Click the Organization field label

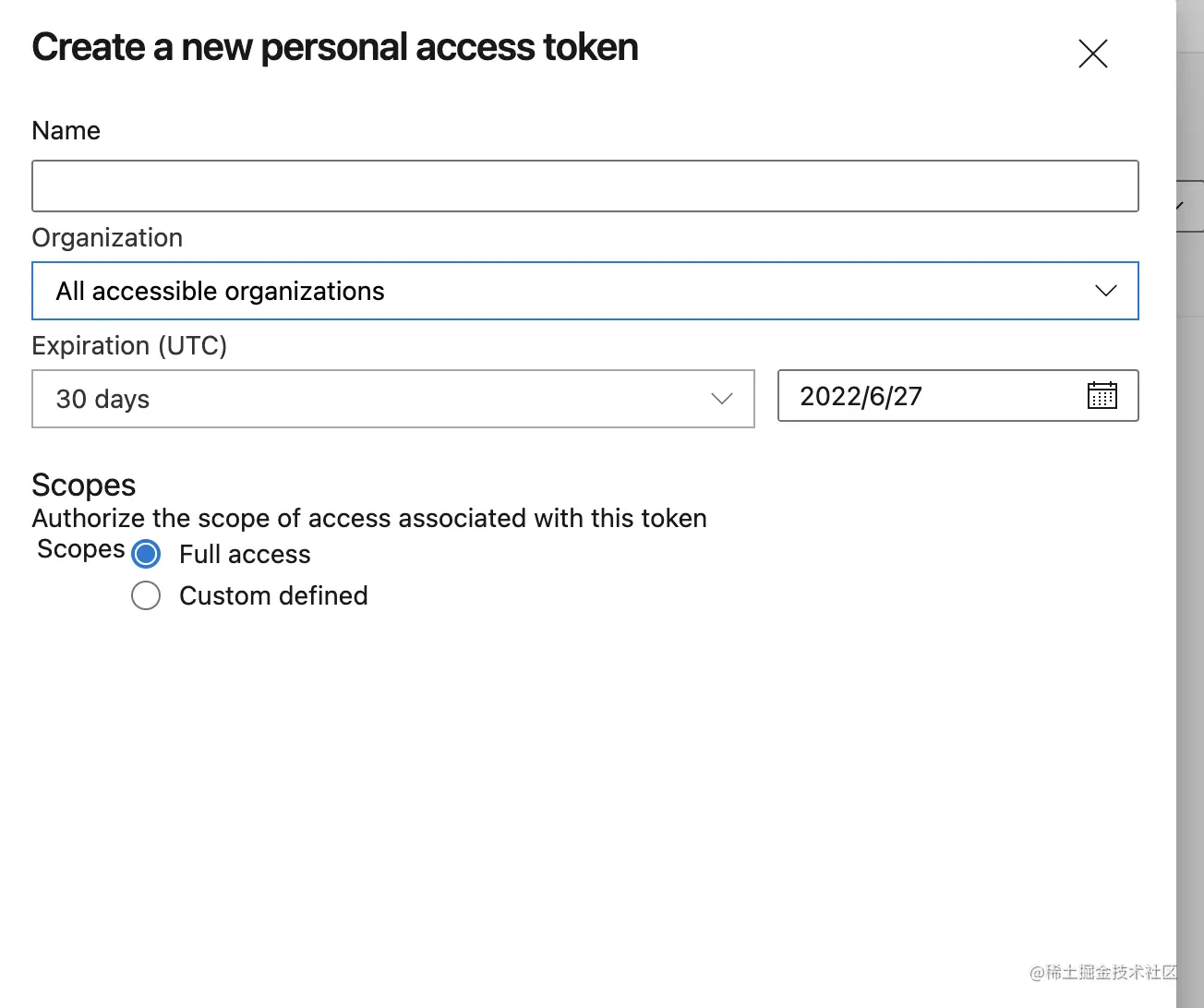click(107, 237)
